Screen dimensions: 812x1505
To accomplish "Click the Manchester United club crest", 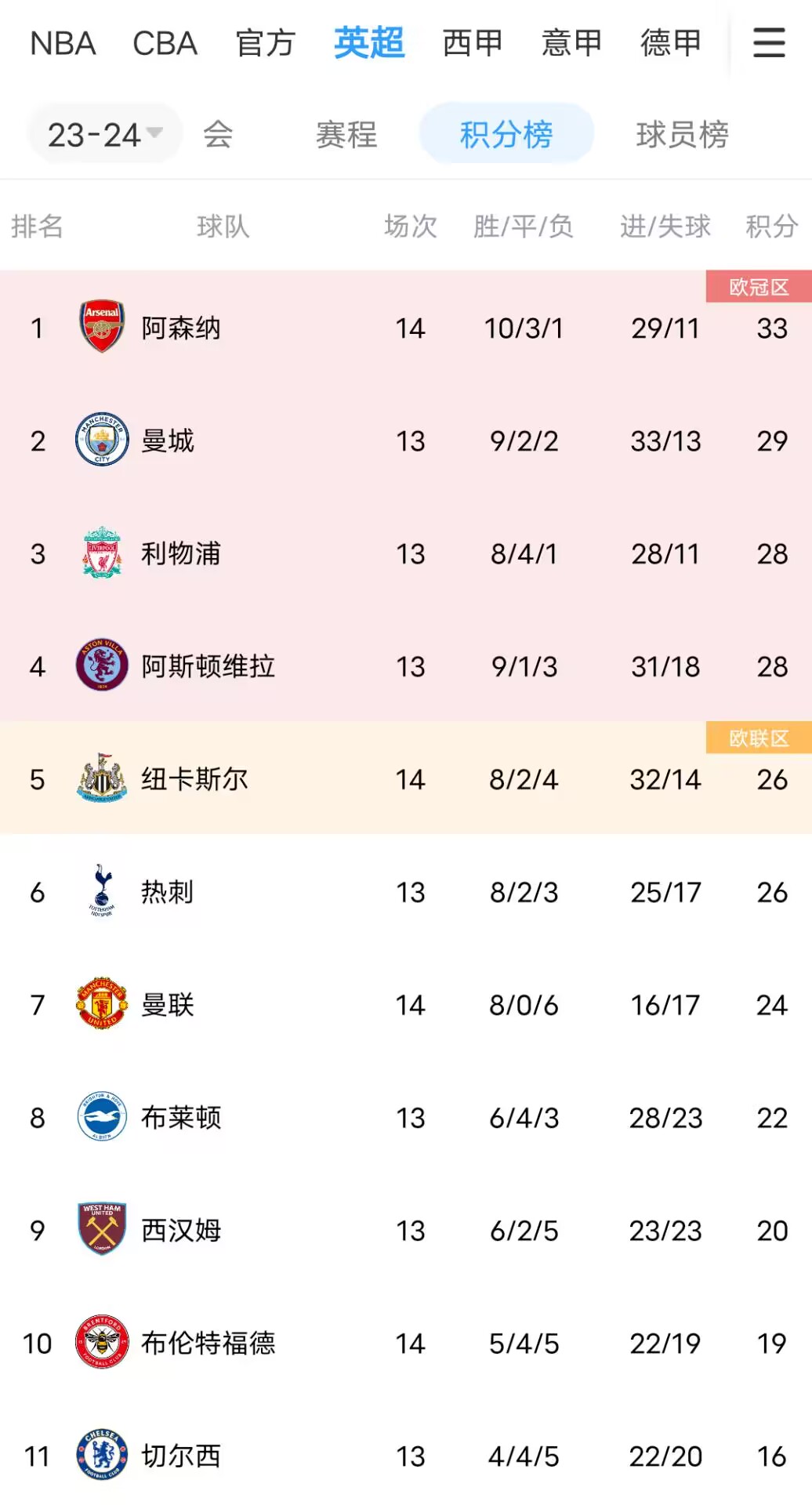I will [102, 1004].
